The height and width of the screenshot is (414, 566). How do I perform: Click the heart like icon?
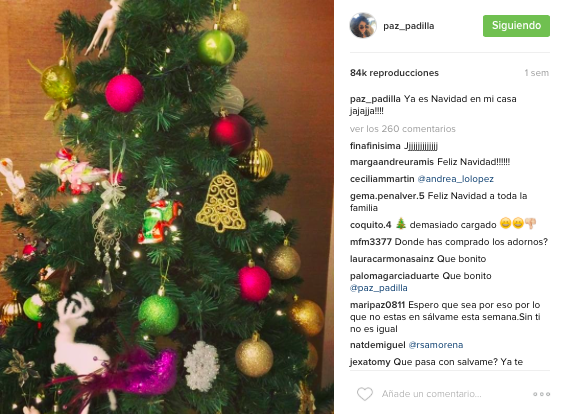click(x=365, y=394)
